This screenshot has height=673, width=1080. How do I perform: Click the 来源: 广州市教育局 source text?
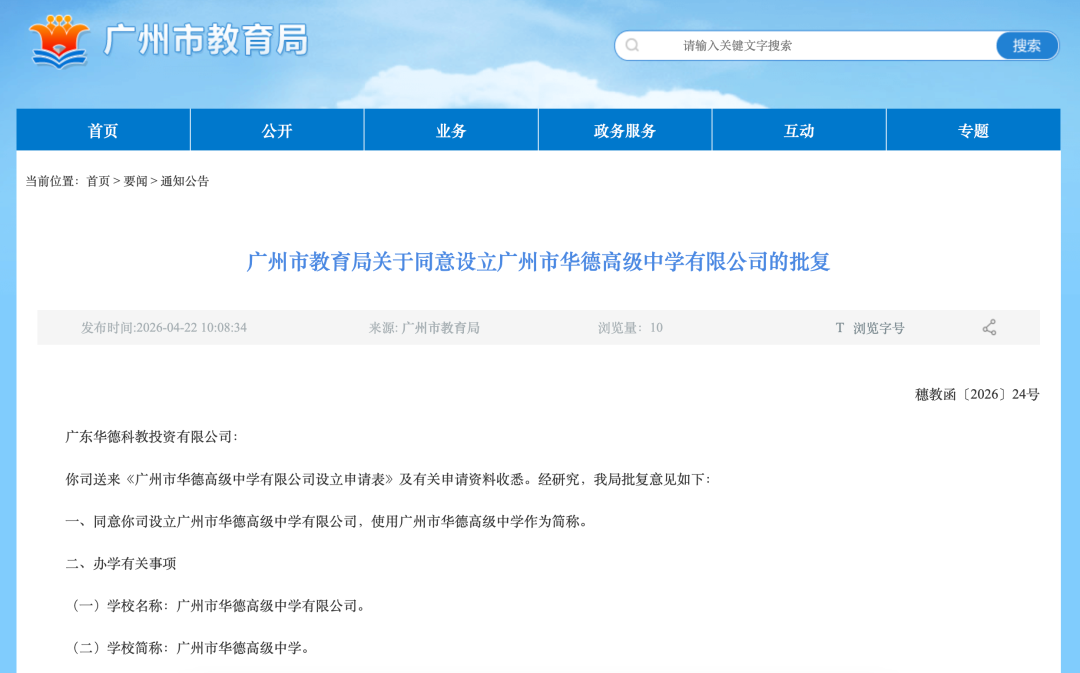point(424,328)
